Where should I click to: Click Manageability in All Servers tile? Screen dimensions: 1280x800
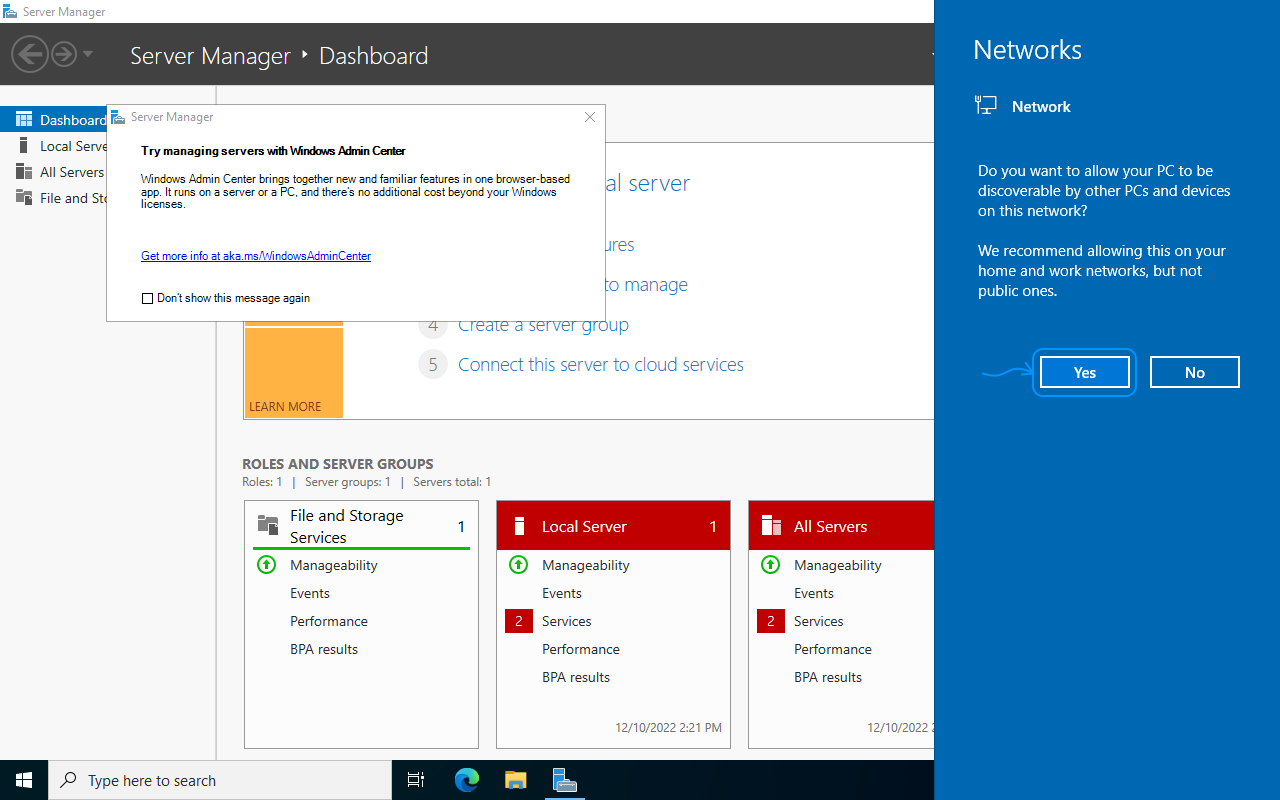[x=838, y=565]
